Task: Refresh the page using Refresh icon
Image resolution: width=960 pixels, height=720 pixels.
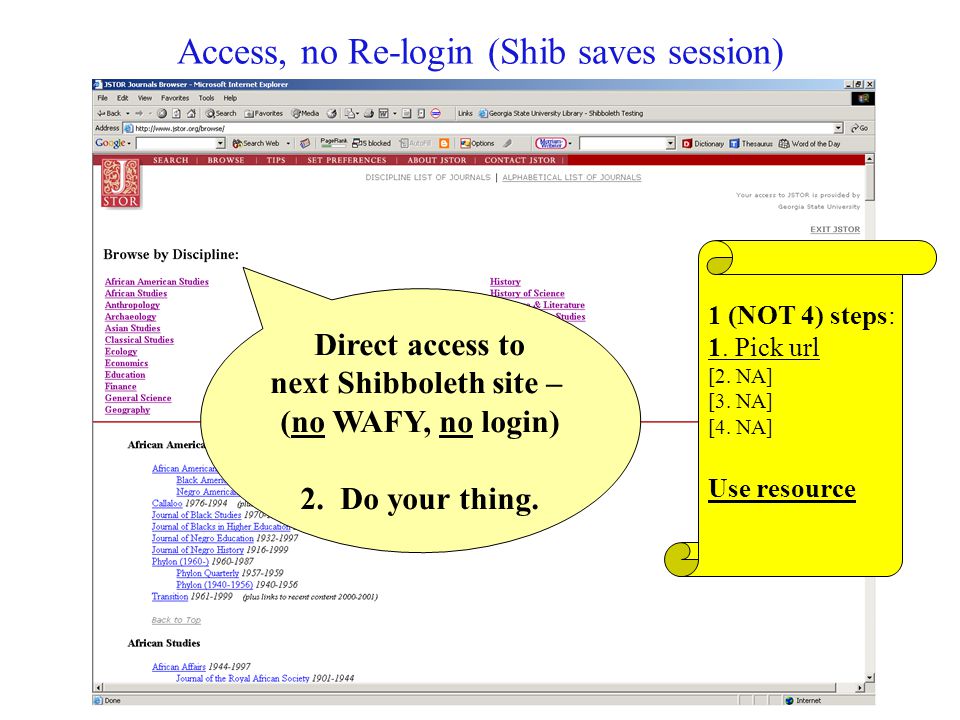Action: coord(176,113)
